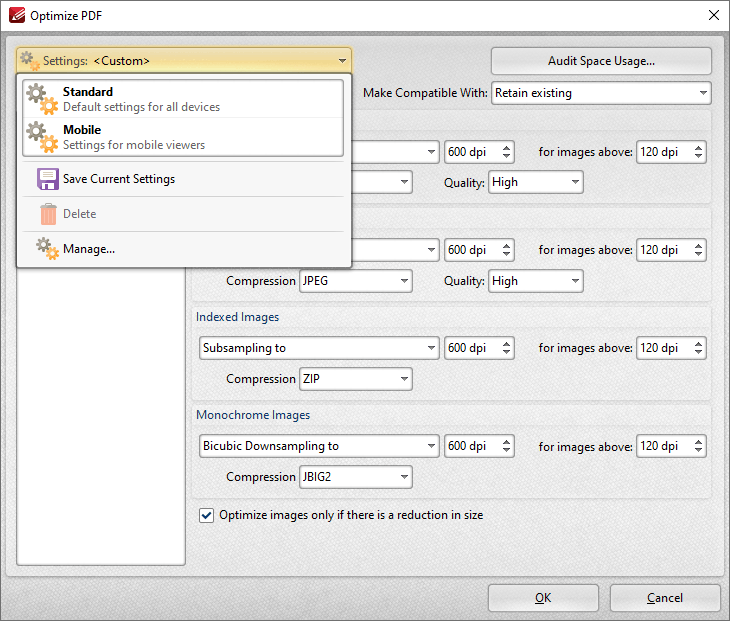Click the Settings gear icon in the dropdown header

click(30, 61)
